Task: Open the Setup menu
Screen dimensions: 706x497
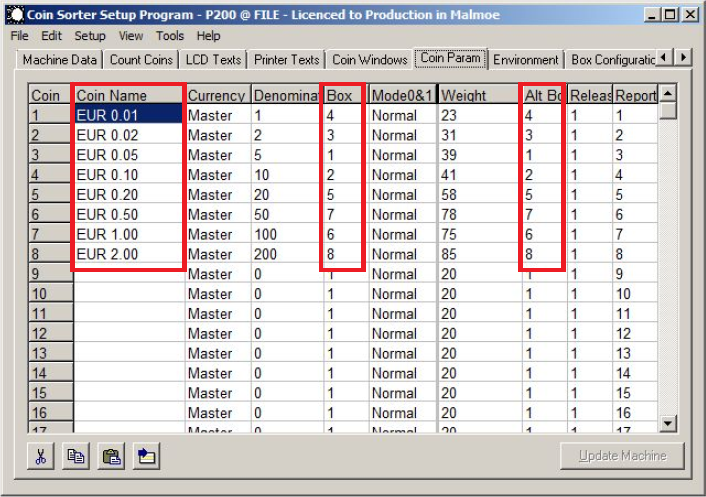Action: [89, 35]
